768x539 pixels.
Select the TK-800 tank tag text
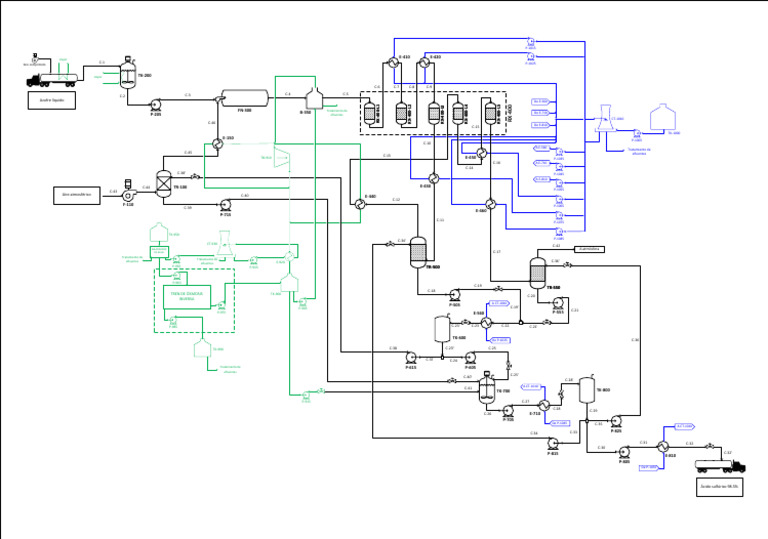pos(603,390)
